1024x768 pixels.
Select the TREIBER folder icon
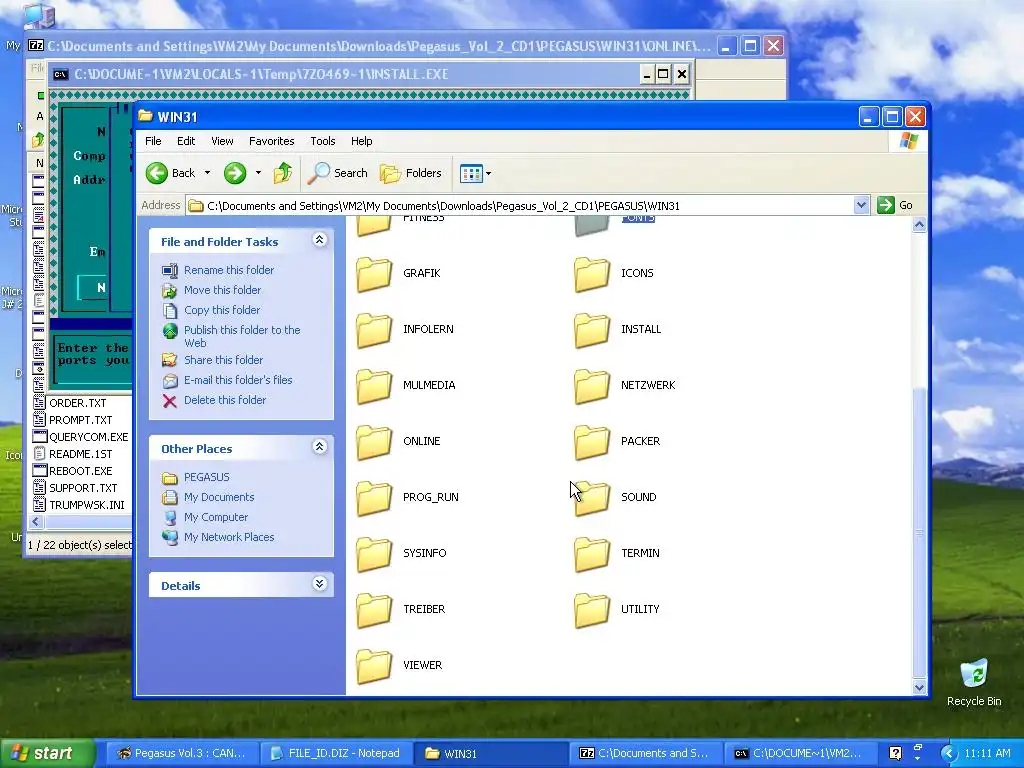click(x=374, y=610)
